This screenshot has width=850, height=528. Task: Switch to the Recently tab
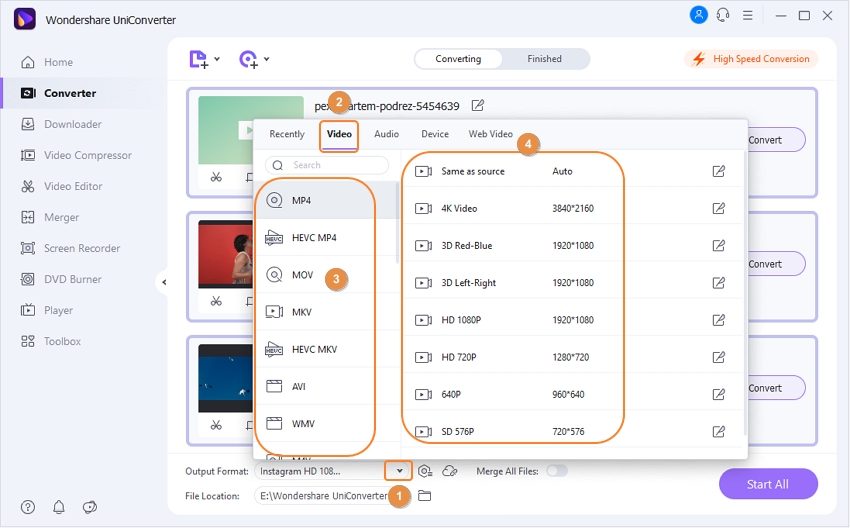point(287,134)
